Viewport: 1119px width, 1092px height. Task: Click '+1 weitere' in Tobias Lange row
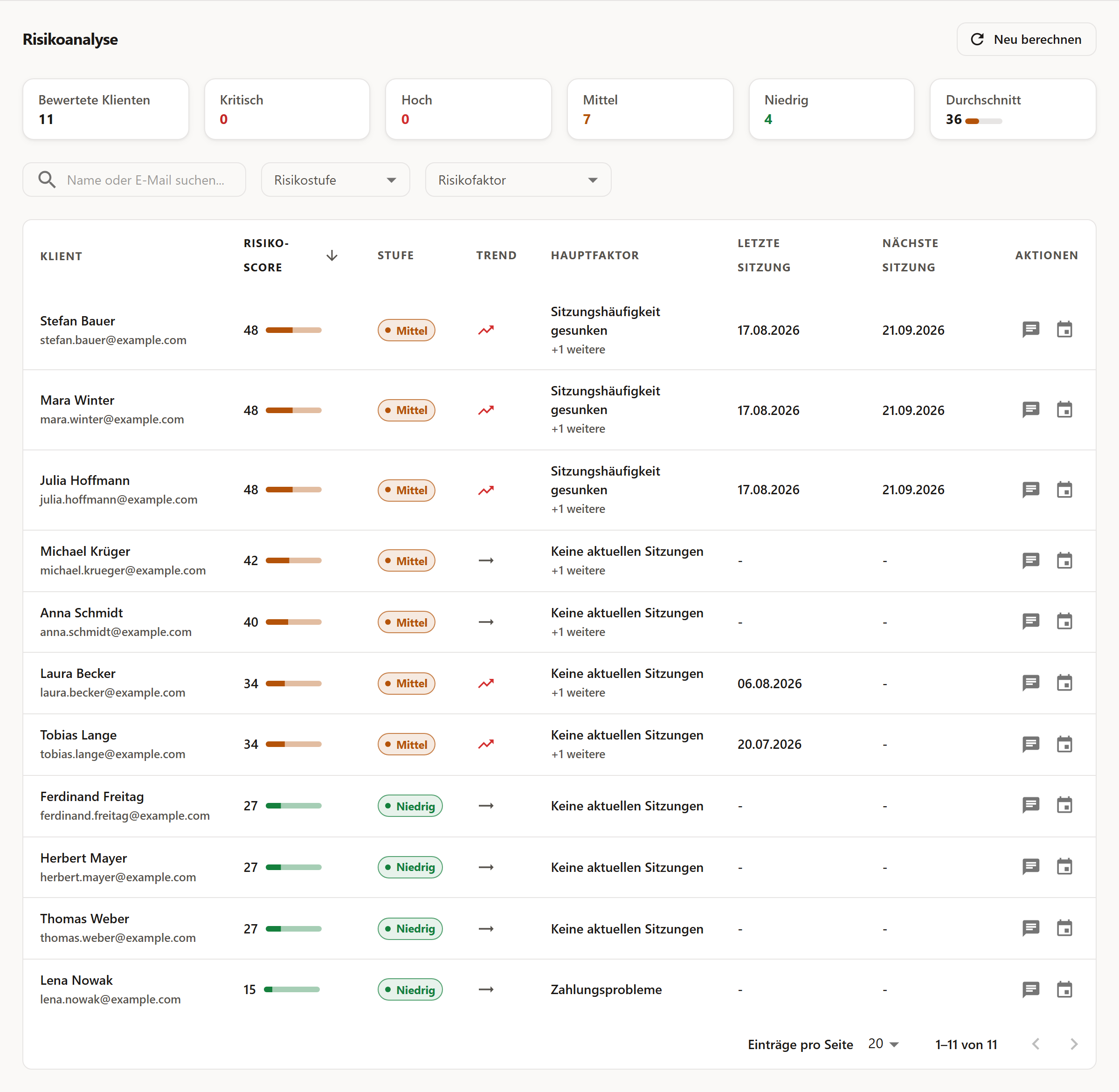578,753
